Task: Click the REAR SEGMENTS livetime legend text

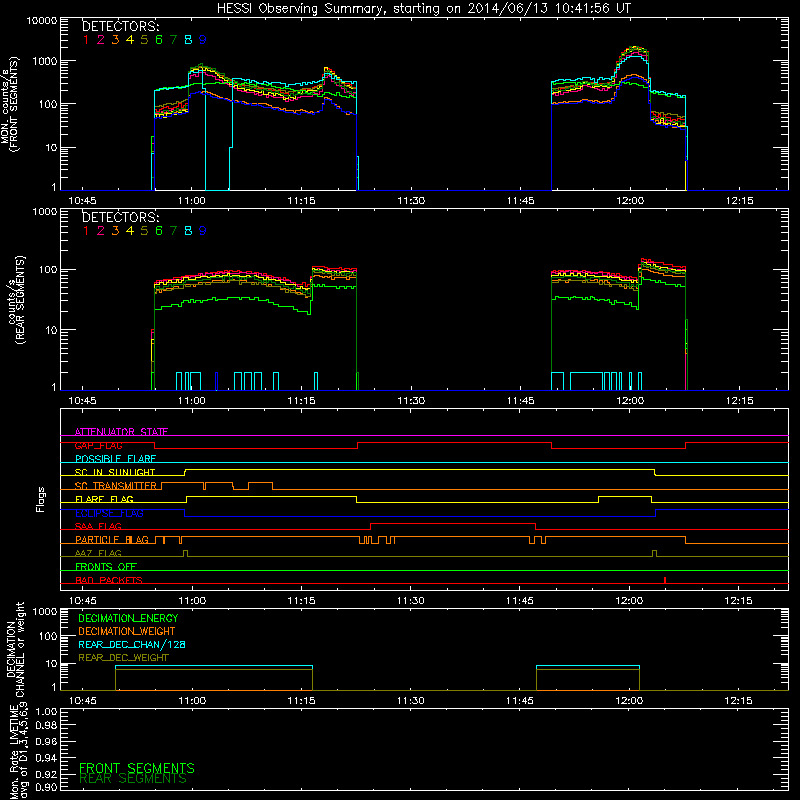Action: coord(133,779)
